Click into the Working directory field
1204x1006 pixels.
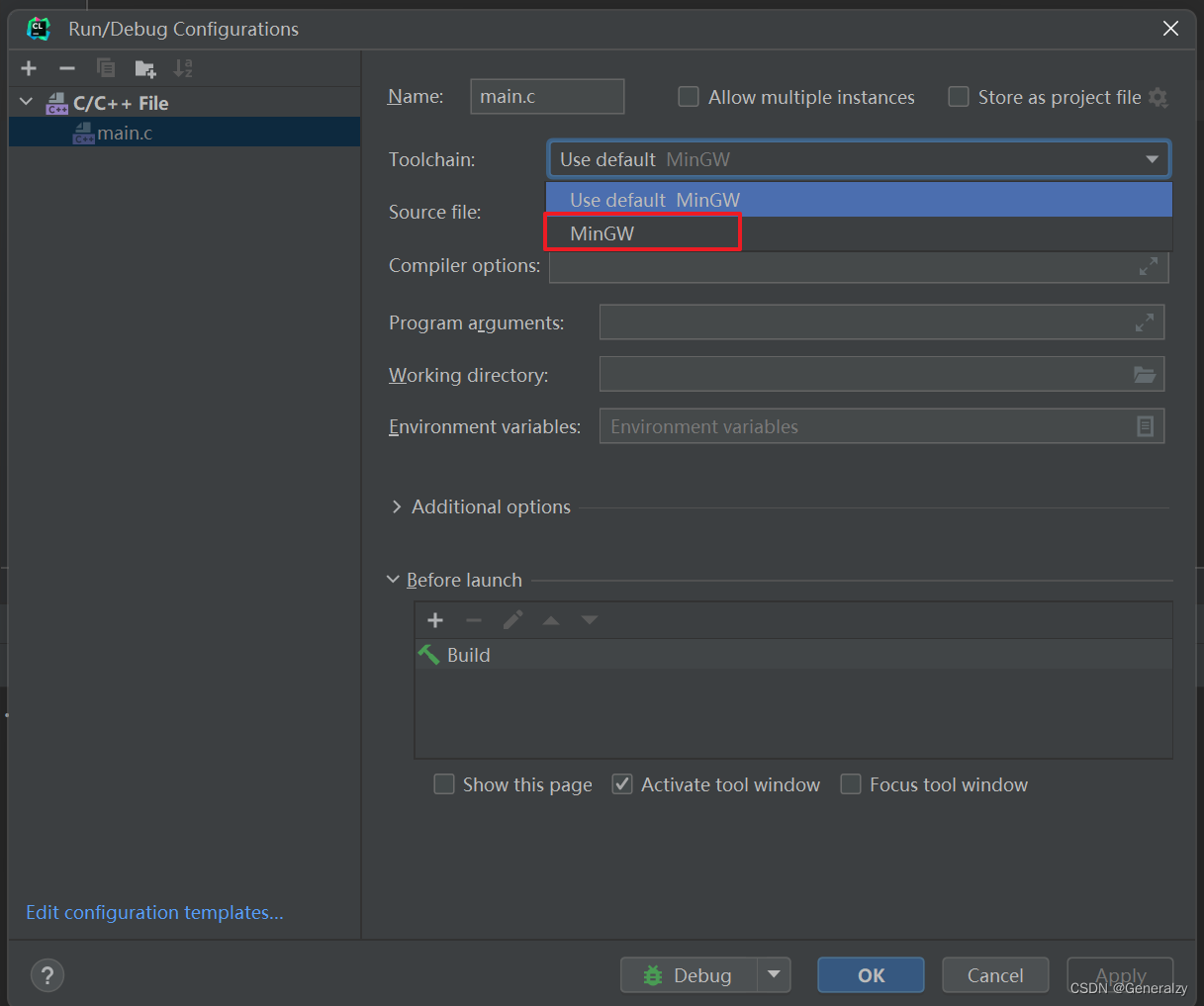[881, 374]
